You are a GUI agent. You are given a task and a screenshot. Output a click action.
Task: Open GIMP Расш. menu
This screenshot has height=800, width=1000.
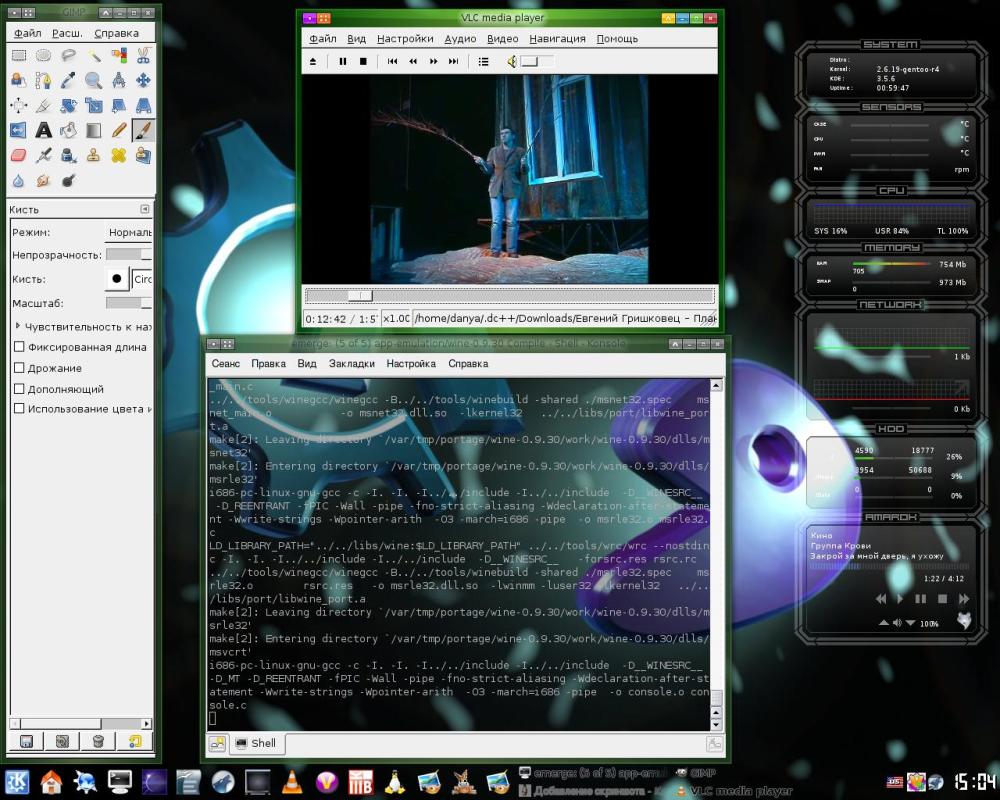coord(67,33)
